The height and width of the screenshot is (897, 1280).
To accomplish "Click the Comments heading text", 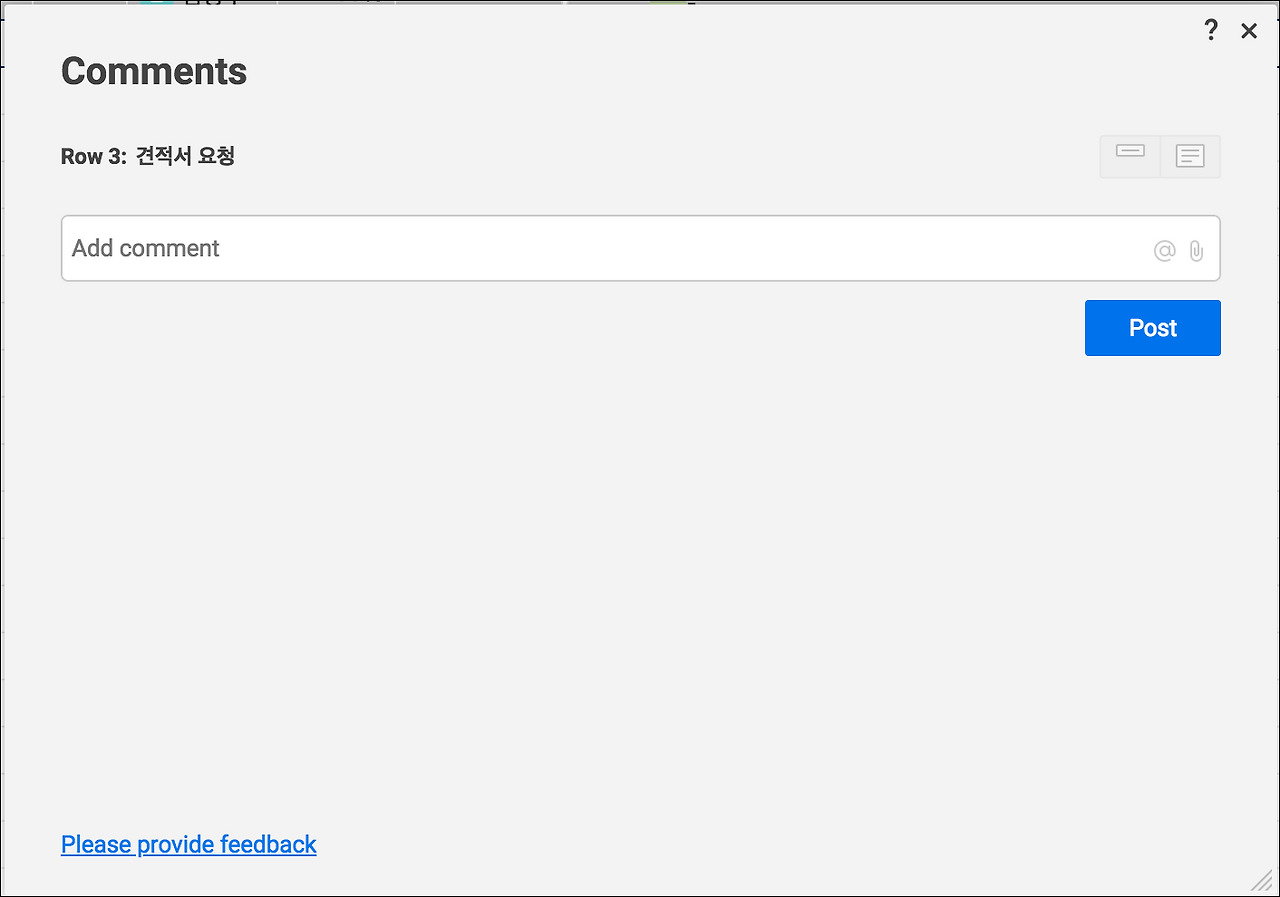I will 154,71.
